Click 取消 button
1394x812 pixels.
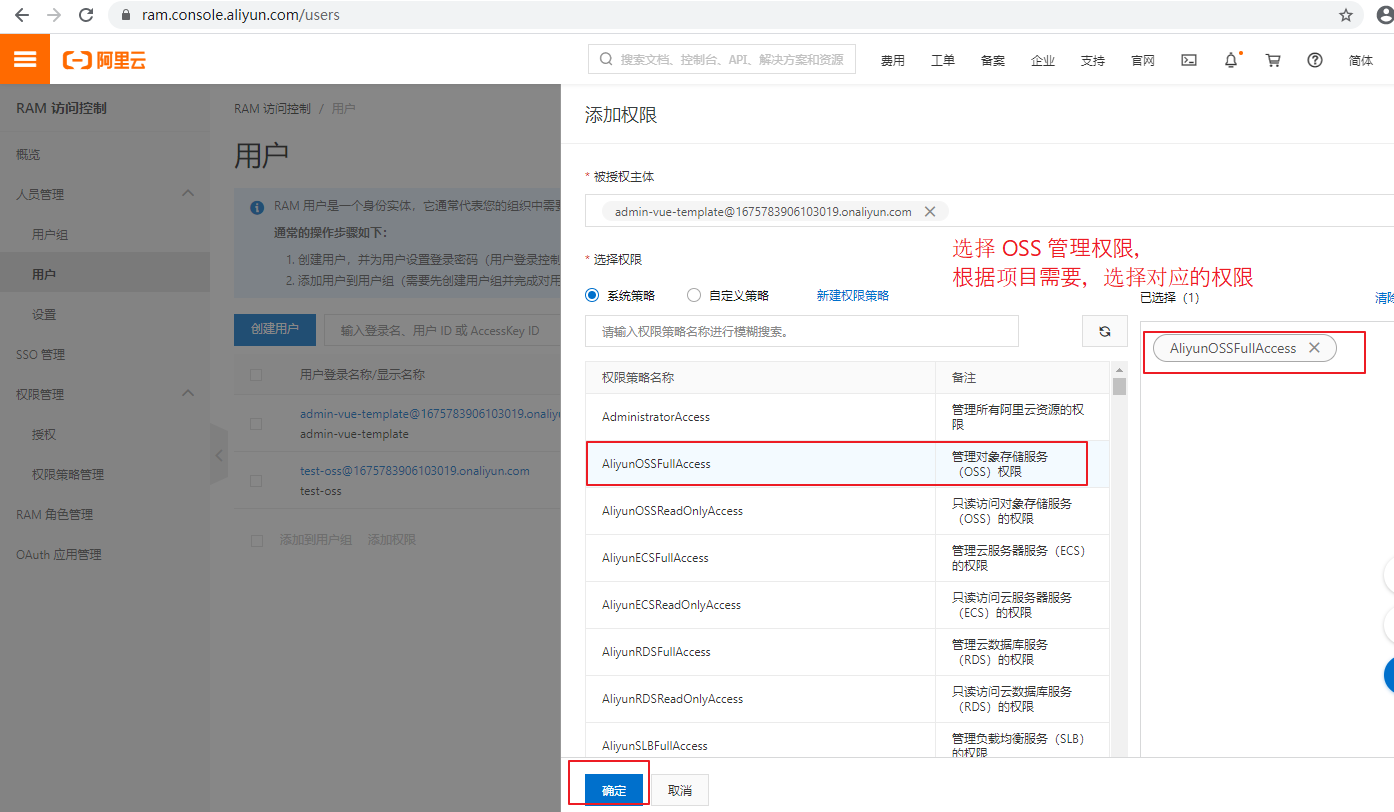coord(680,790)
